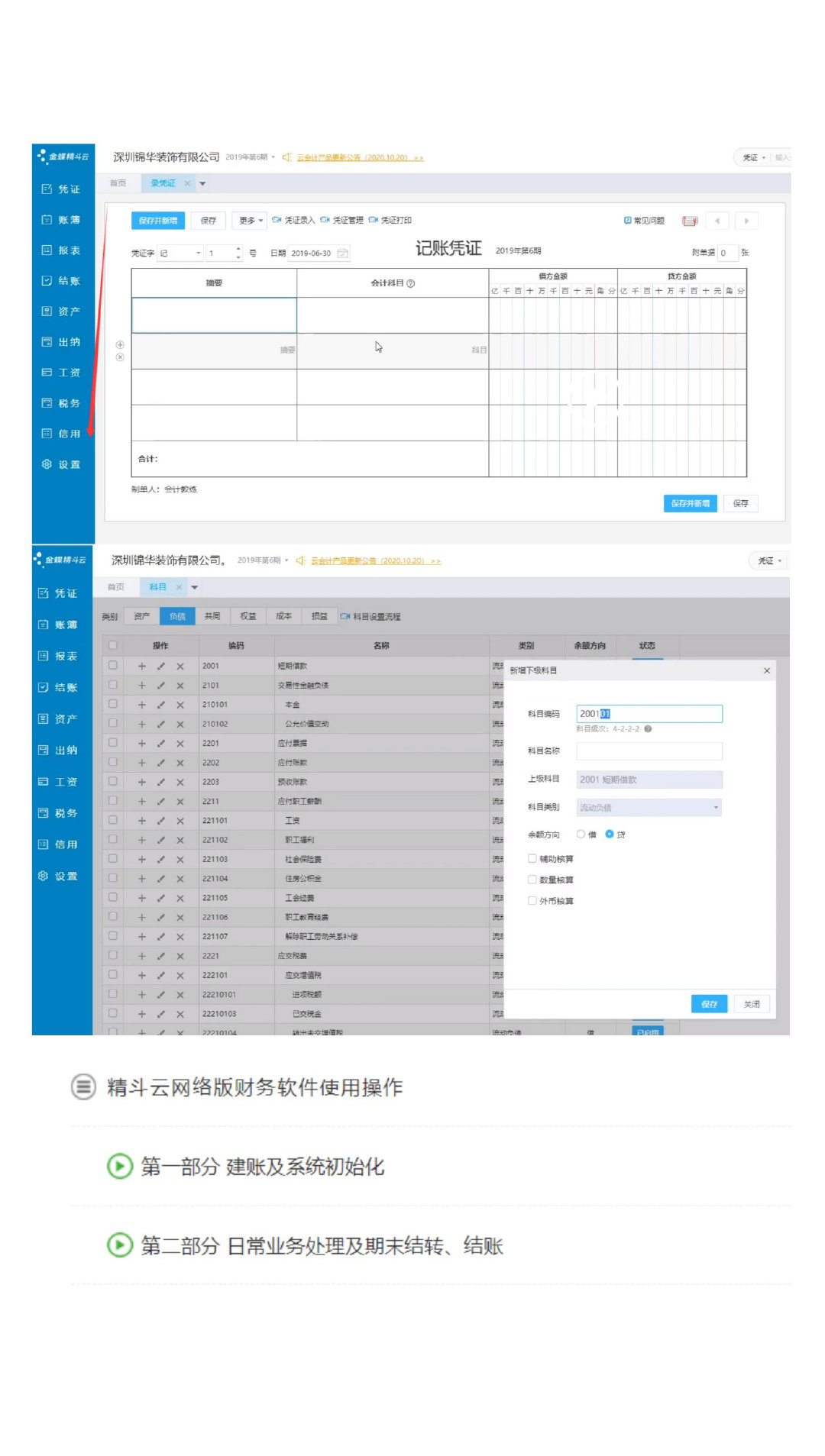Tick the checkbox for row 2001

[x=113, y=665]
